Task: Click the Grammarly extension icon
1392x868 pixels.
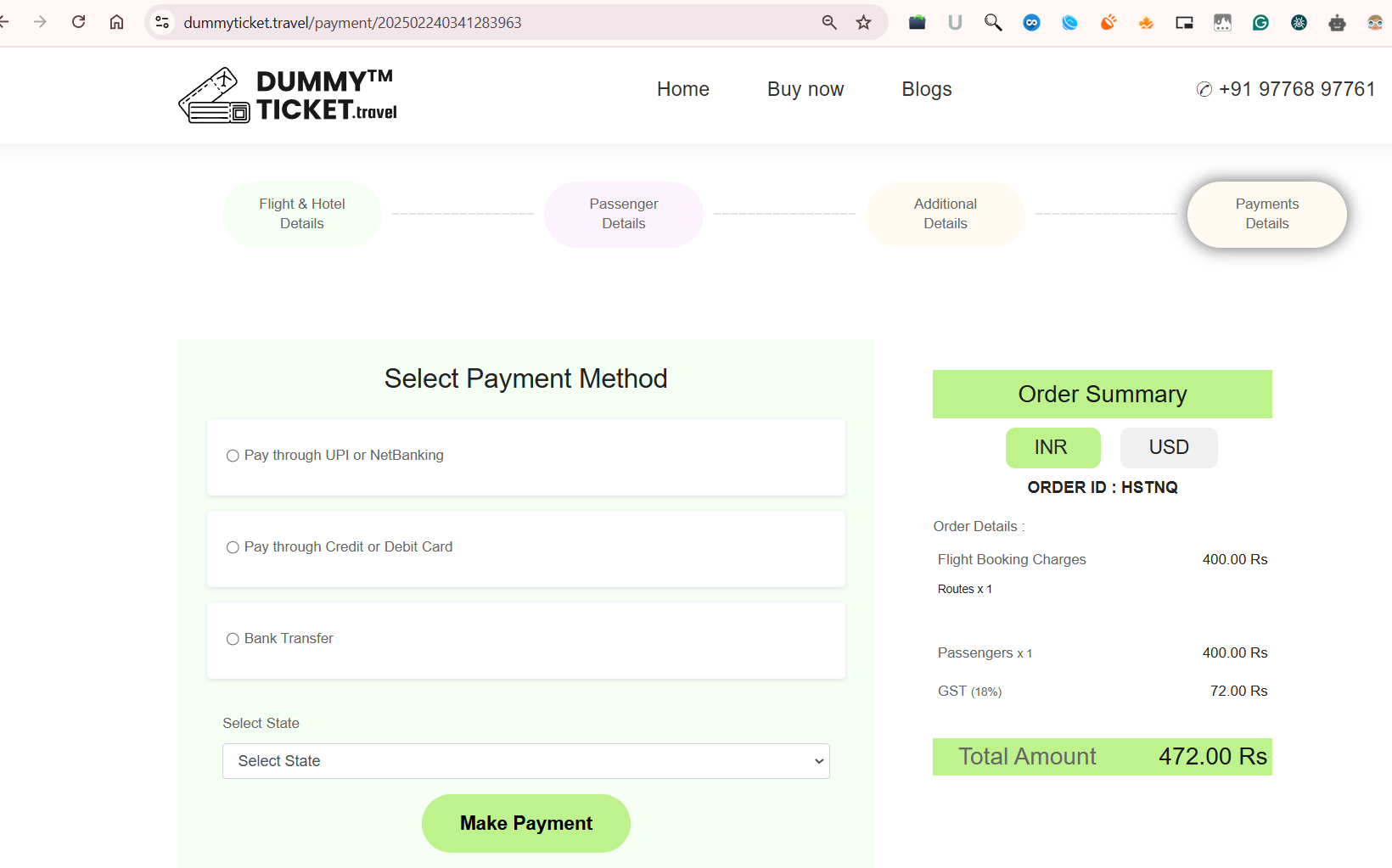Action: (x=1260, y=23)
